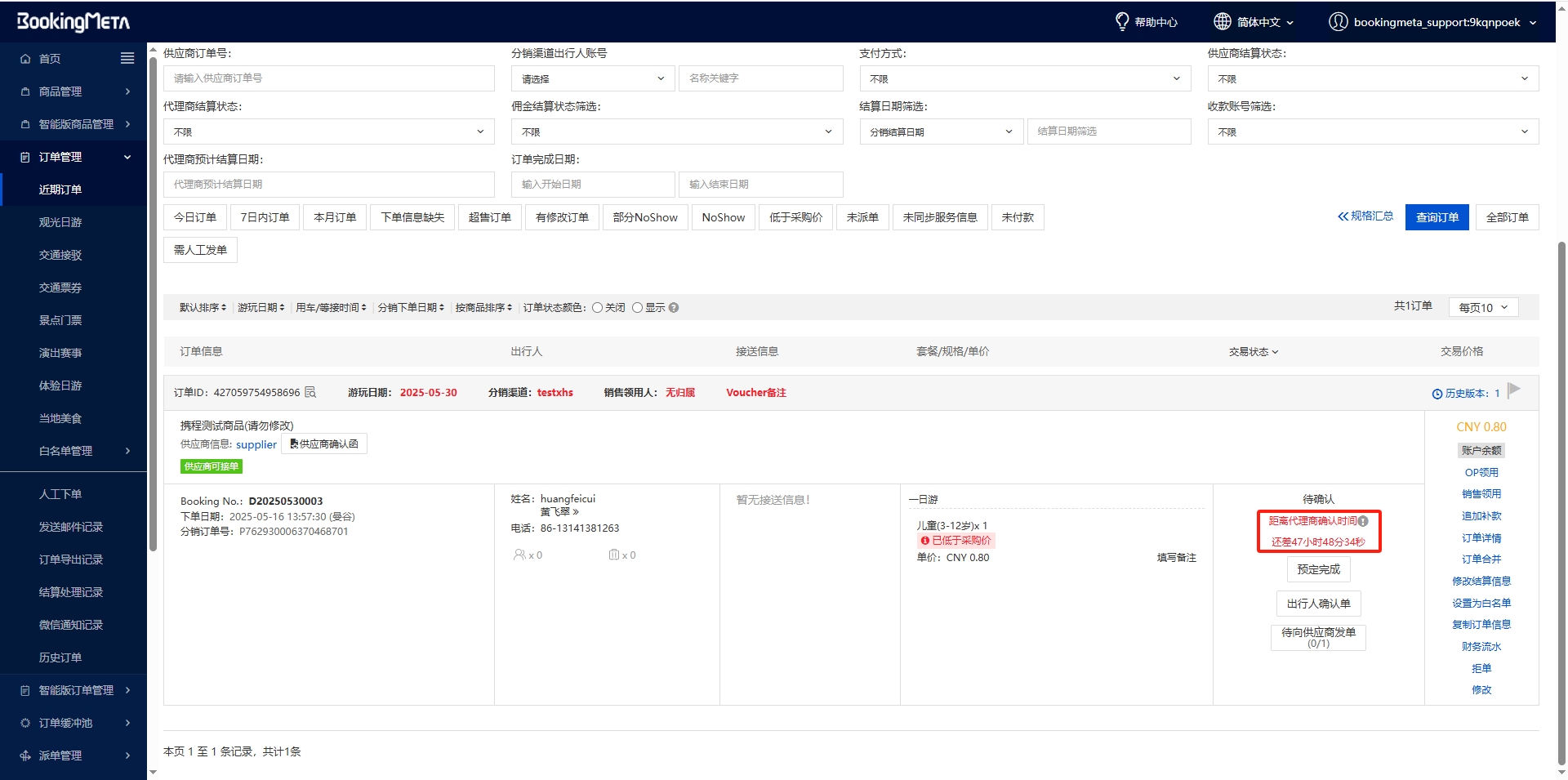Click the user avatar icon in header
Screen dimensions: 1568x780
tap(1338, 21)
